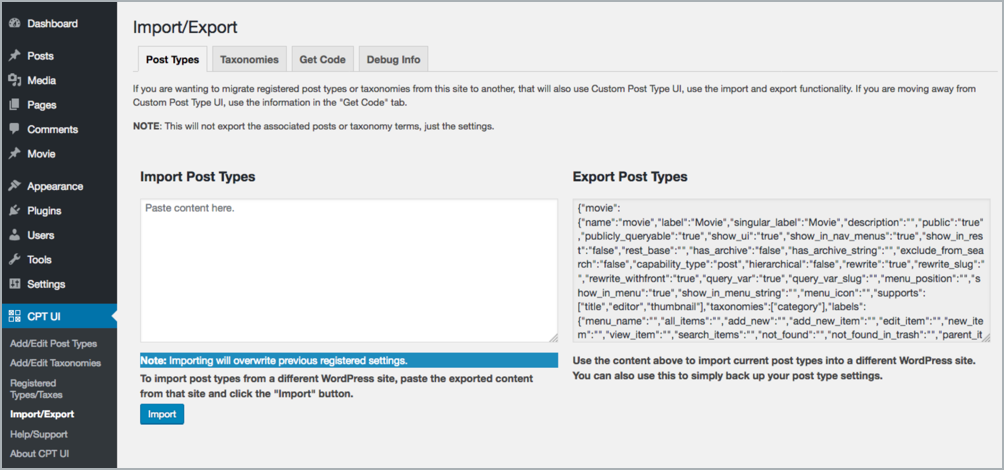
Task: Open the Help/Support submenu link
Action: (40, 436)
